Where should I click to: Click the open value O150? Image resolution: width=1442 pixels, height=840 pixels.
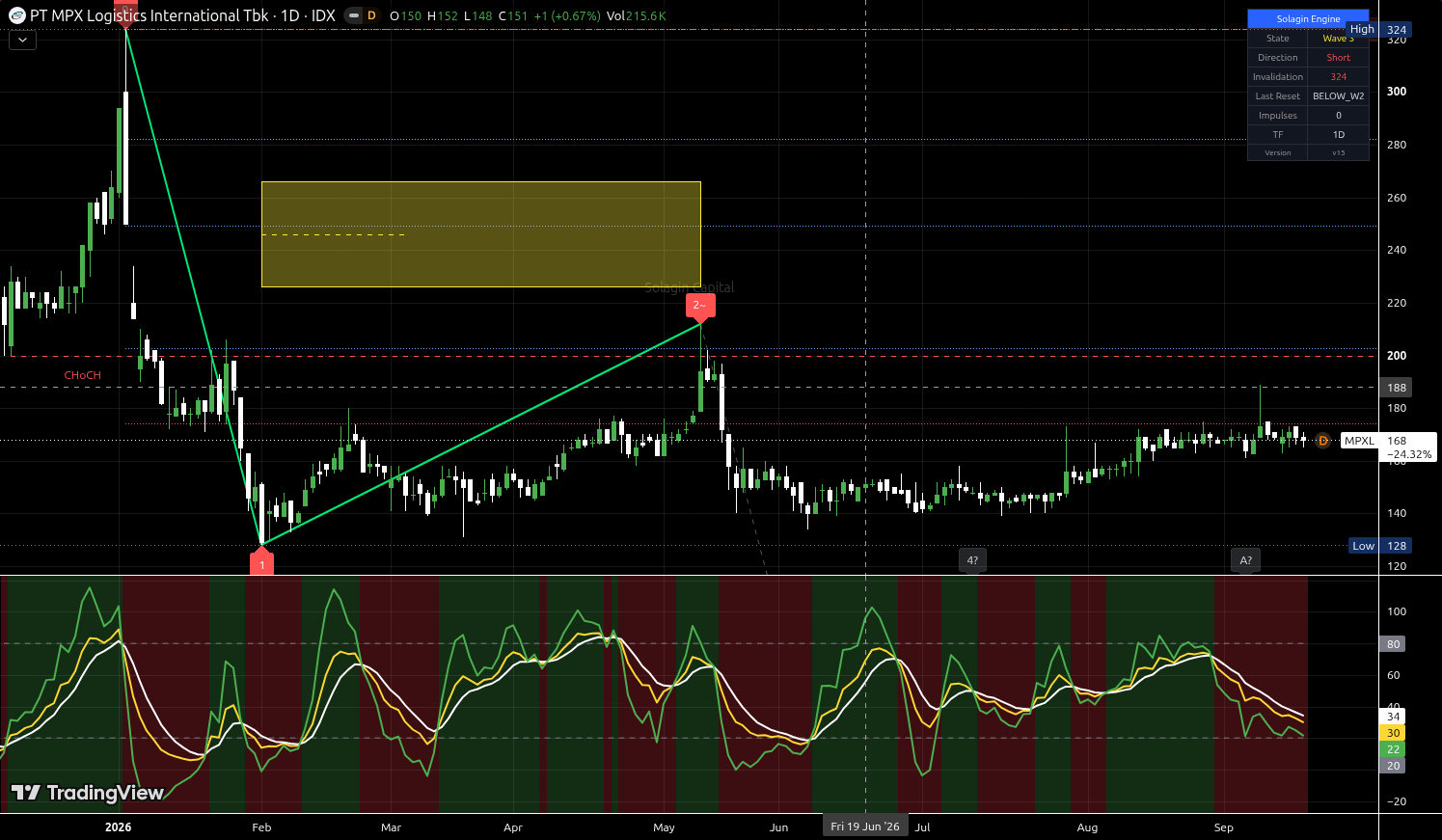click(x=405, y=16)
